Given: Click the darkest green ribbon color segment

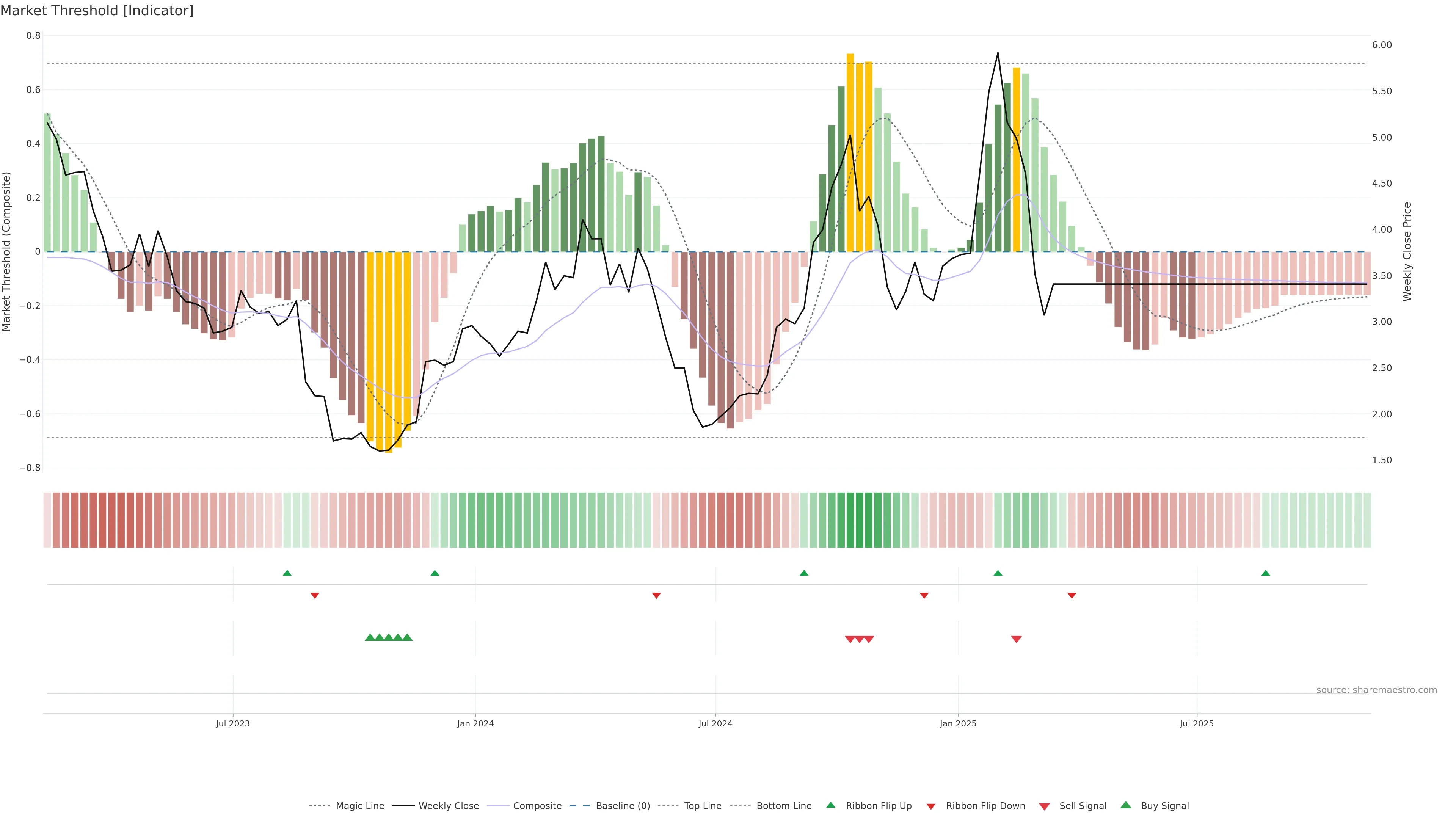Looking at the screenshot, I should click(x=859, y=520).
